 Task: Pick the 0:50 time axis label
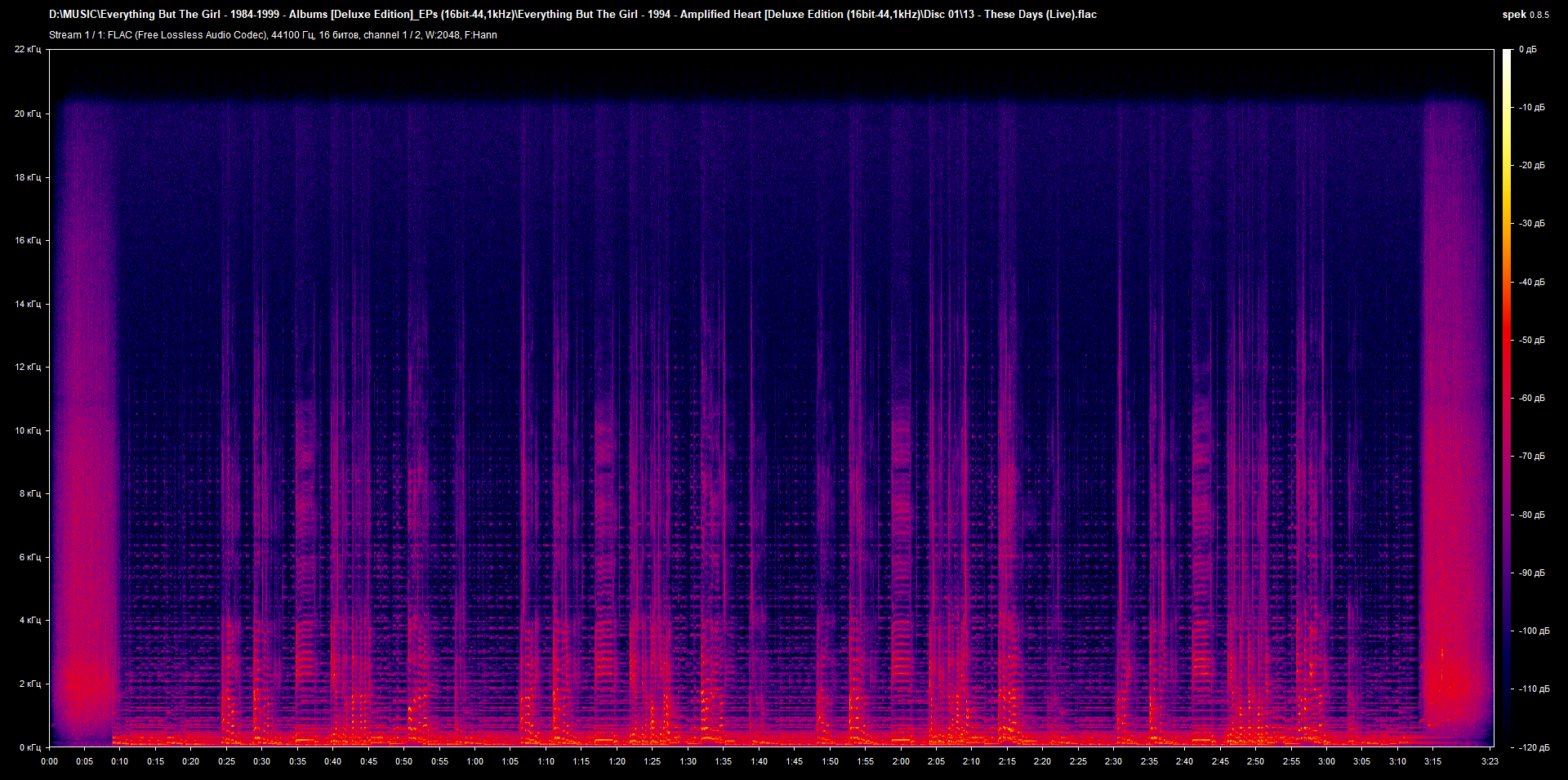point(403,761)
